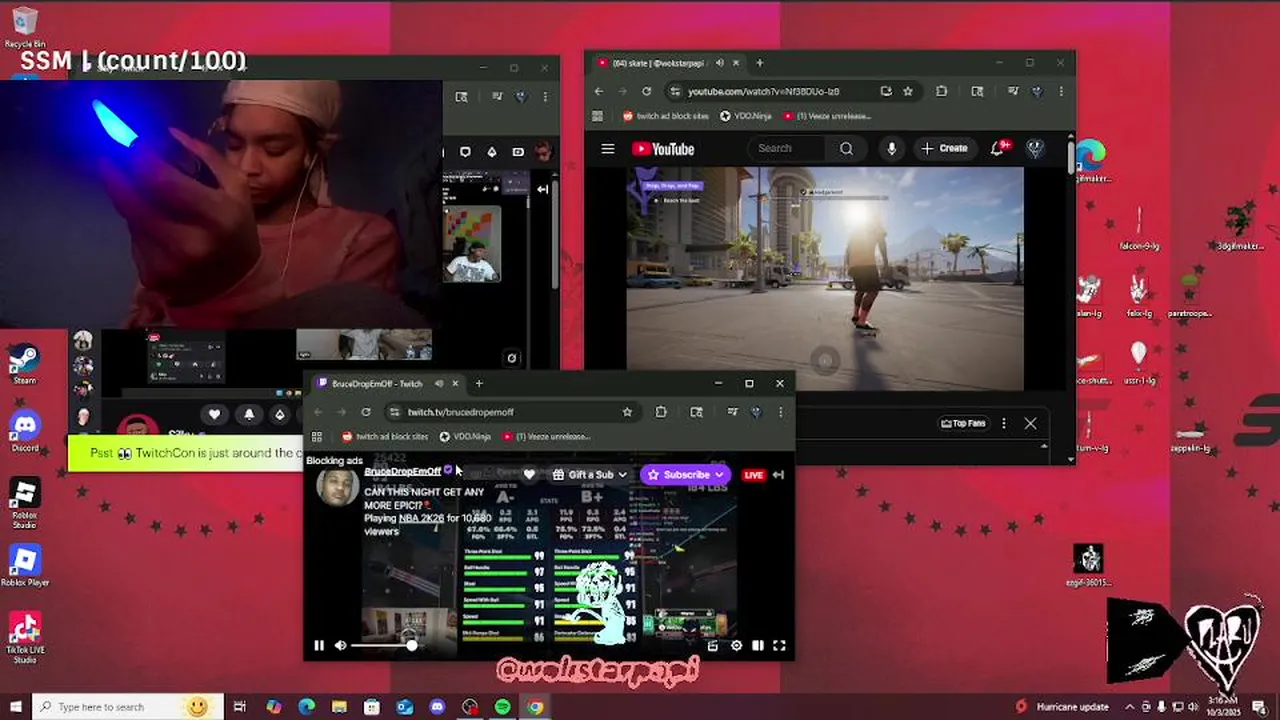Reload the Twitch page
Viewport: 1280px width, 720px height.
coord(366,412)
